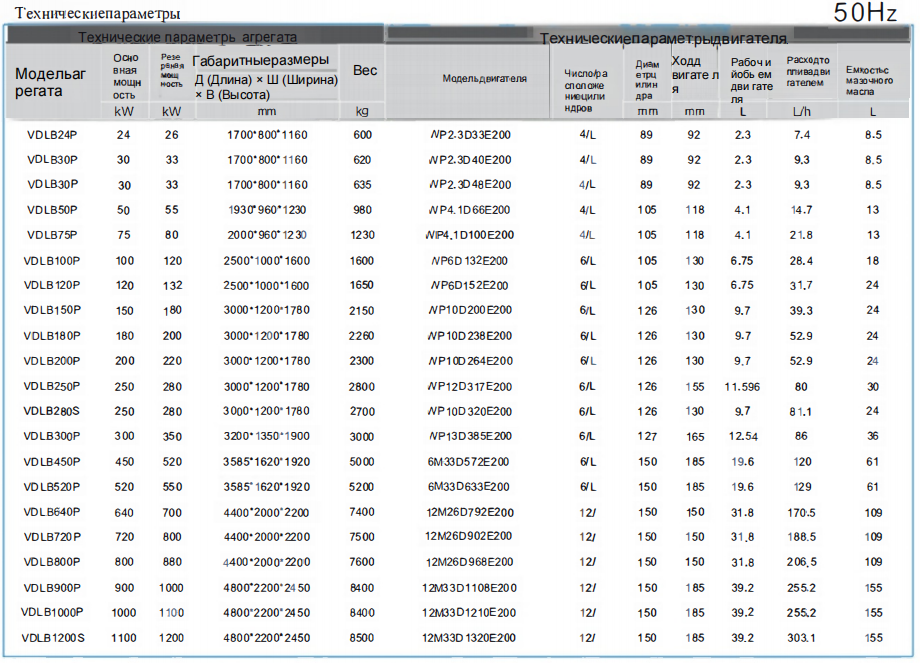The image size is (920, 663).
Task: Select the VDLB520P model cell
Action: 52,487
